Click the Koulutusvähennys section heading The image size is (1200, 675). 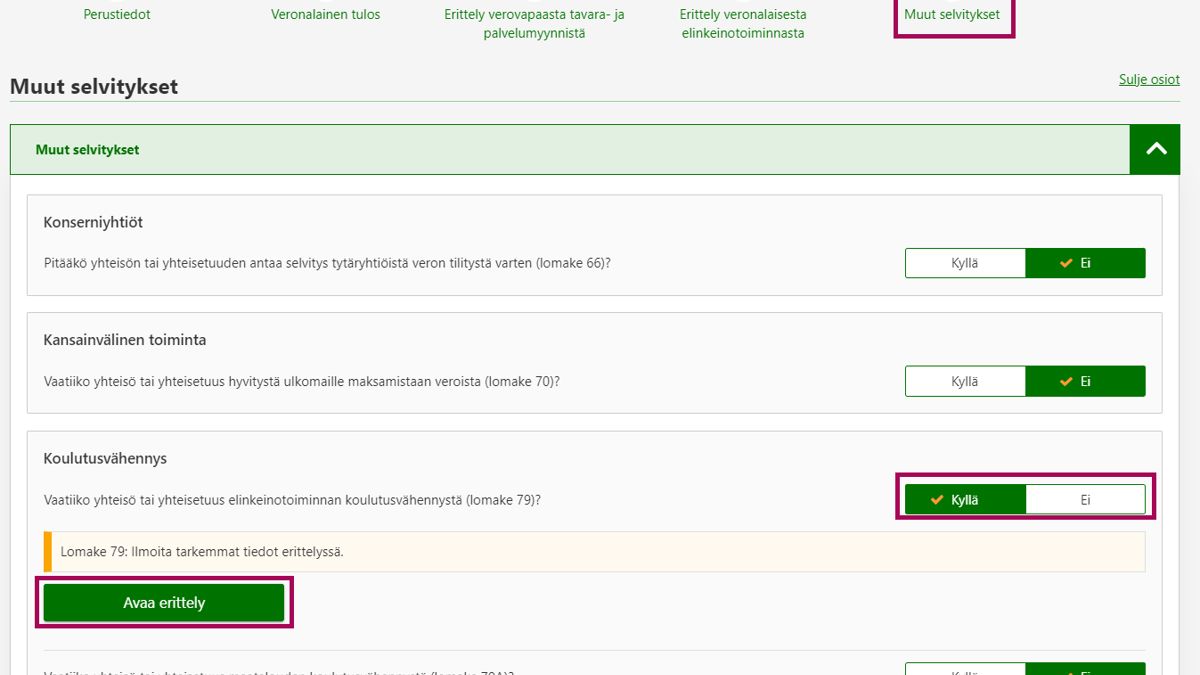[105, 459]
